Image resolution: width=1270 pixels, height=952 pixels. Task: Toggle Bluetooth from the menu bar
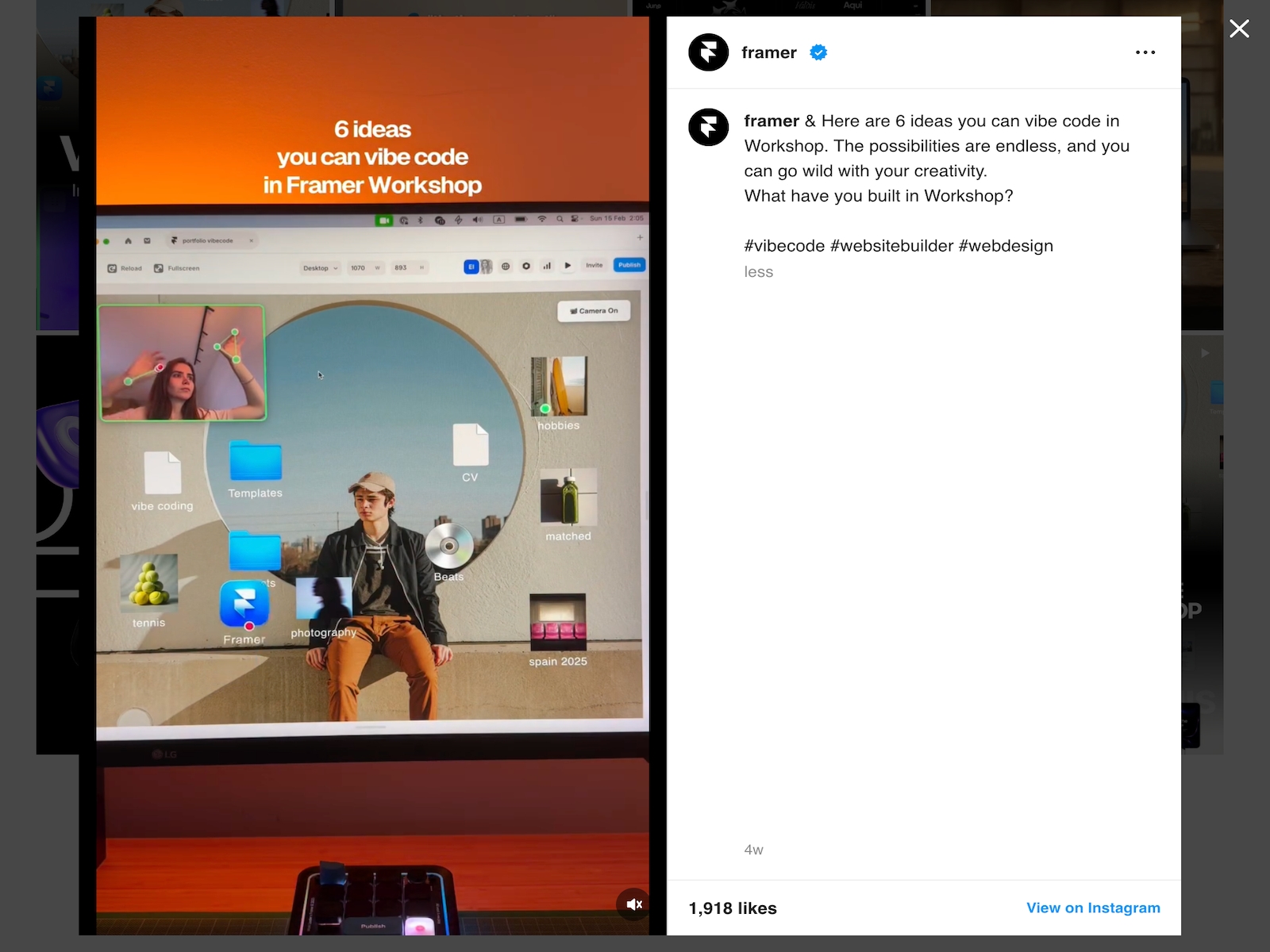421,220
